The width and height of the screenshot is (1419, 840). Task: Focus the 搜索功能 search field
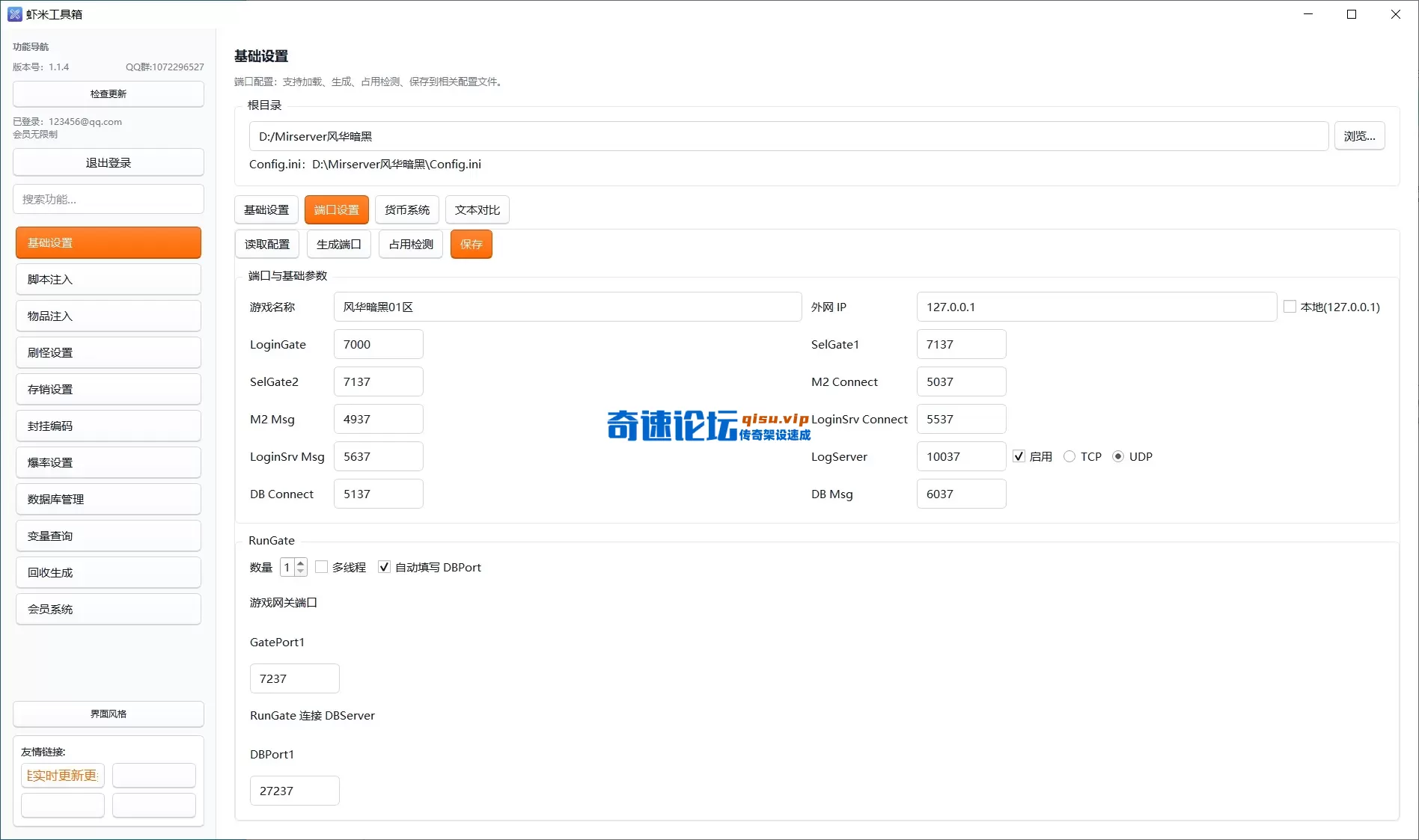pos(109,200)
